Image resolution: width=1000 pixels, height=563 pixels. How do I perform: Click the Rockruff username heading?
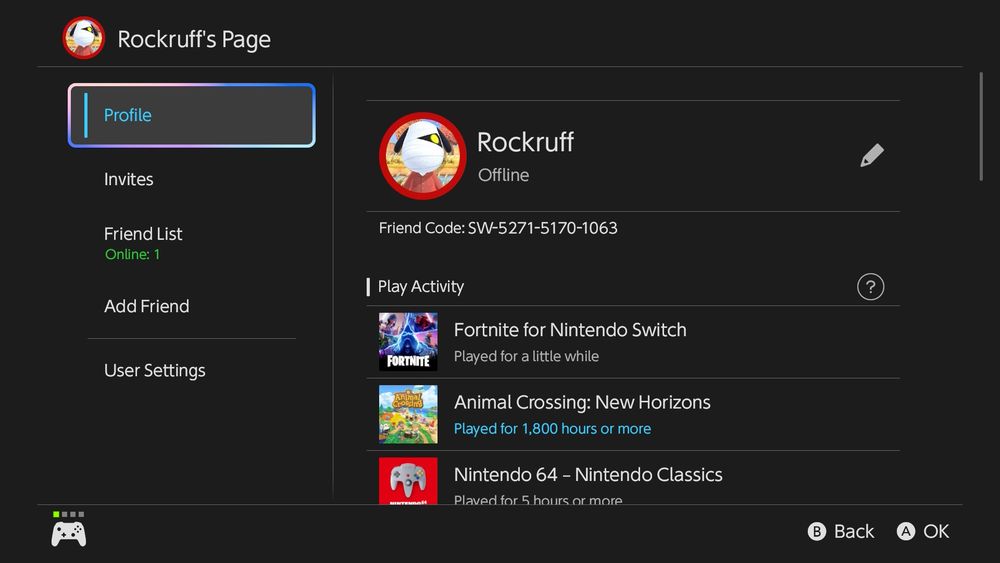526,142
